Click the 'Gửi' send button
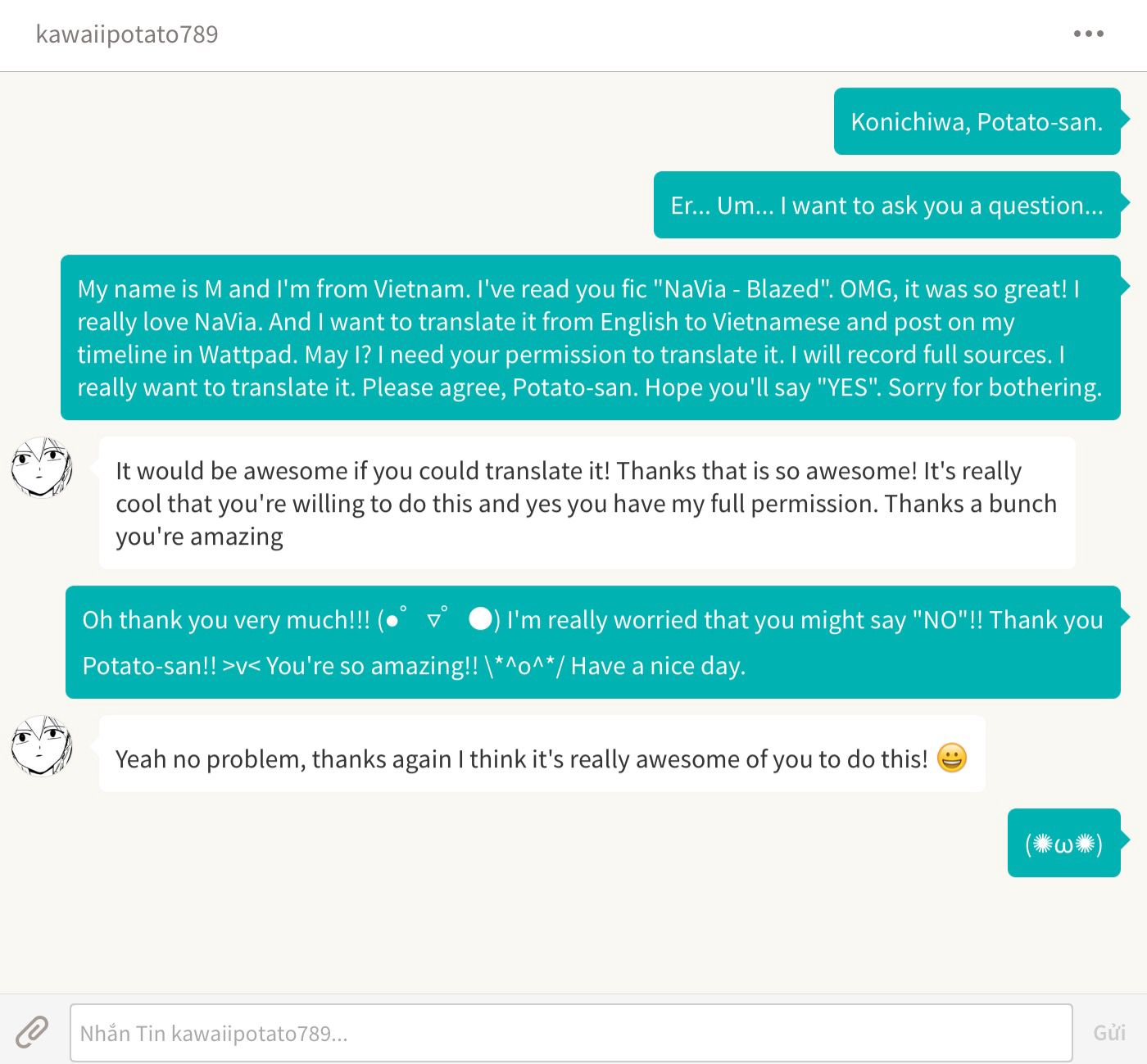This screenshot has height=1064, width=1147. (x=1109, y=1033)
